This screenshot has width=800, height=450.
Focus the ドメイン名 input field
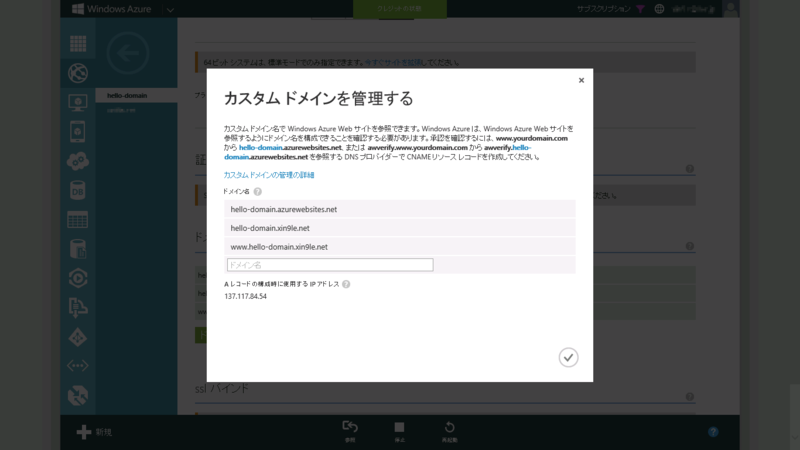(330, 265)
